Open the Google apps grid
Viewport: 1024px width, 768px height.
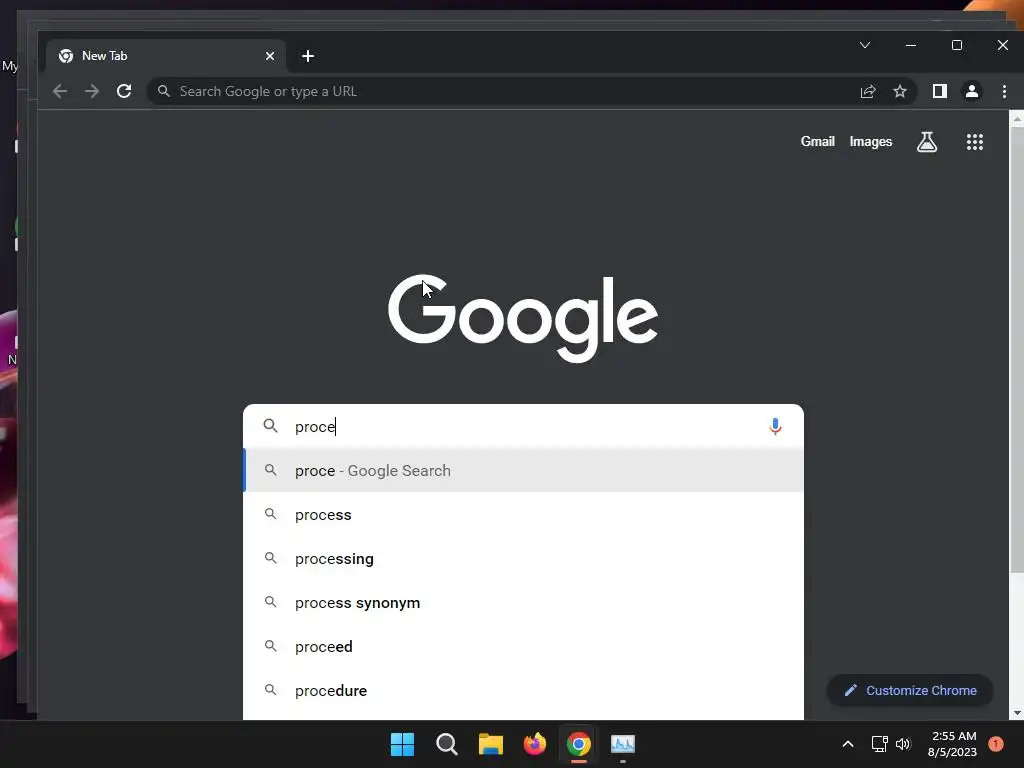click(974, 142)
